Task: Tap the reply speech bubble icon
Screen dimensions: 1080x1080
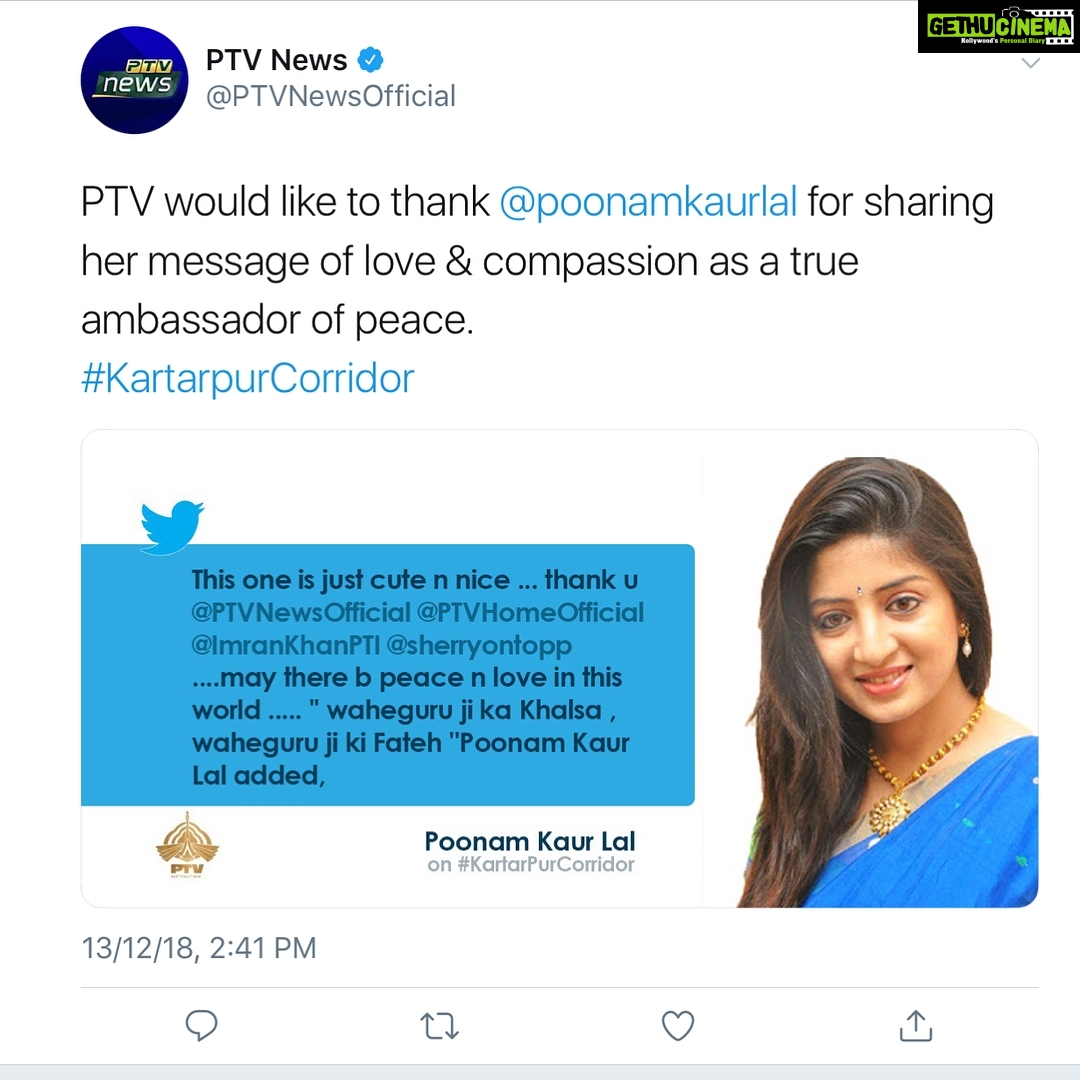Action: [x=202, y=1026]
